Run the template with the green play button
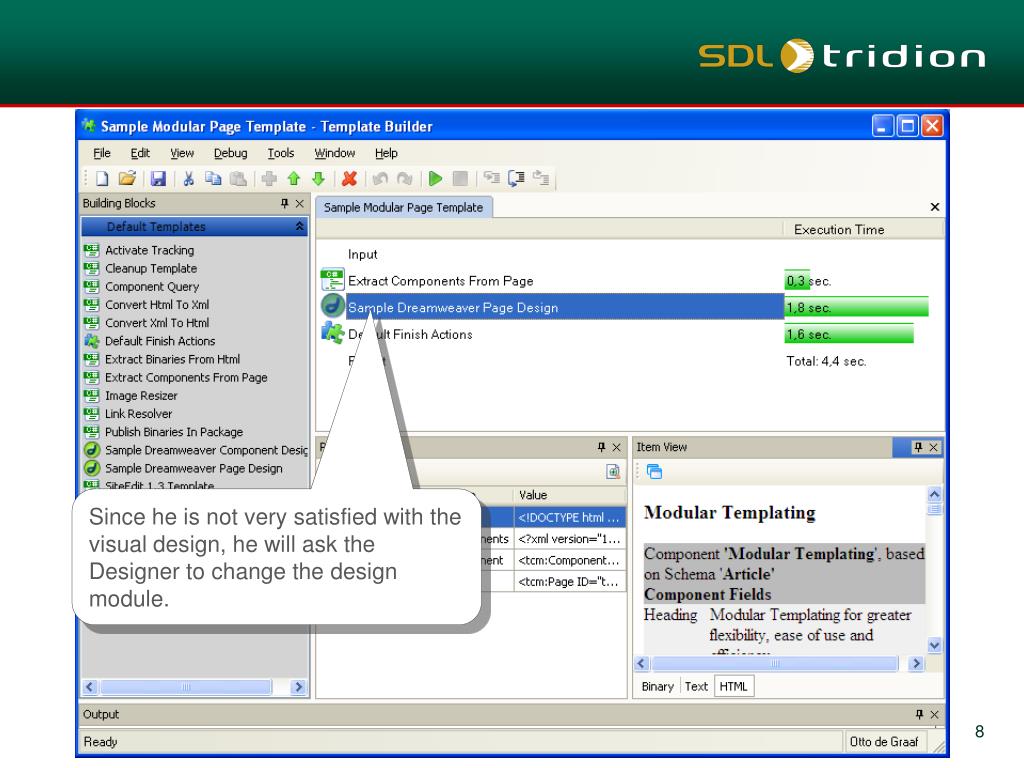1024x768 pixels. [436, 178]
